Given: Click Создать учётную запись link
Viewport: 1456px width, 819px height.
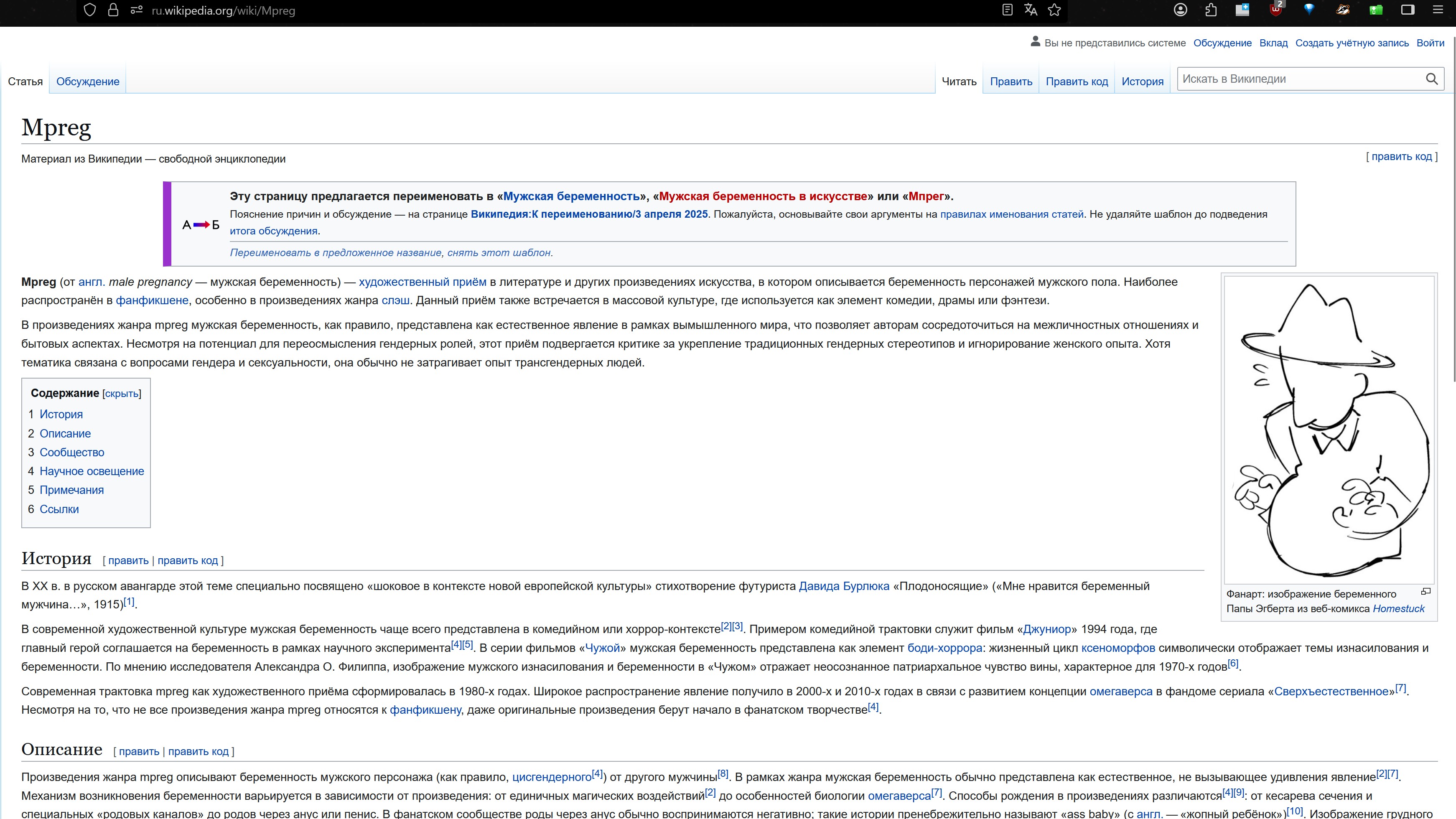Looking at the screenshot, I should click(1352, 43).
